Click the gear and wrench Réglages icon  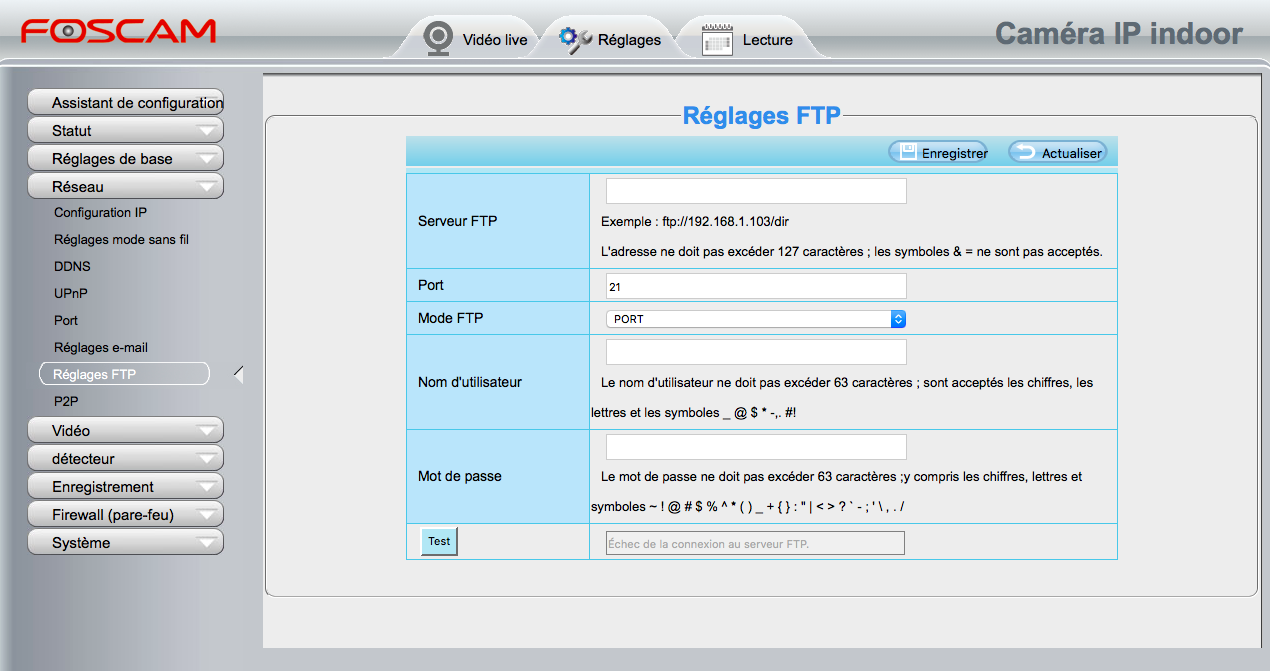pyautogui.click(x=575, y=40)
